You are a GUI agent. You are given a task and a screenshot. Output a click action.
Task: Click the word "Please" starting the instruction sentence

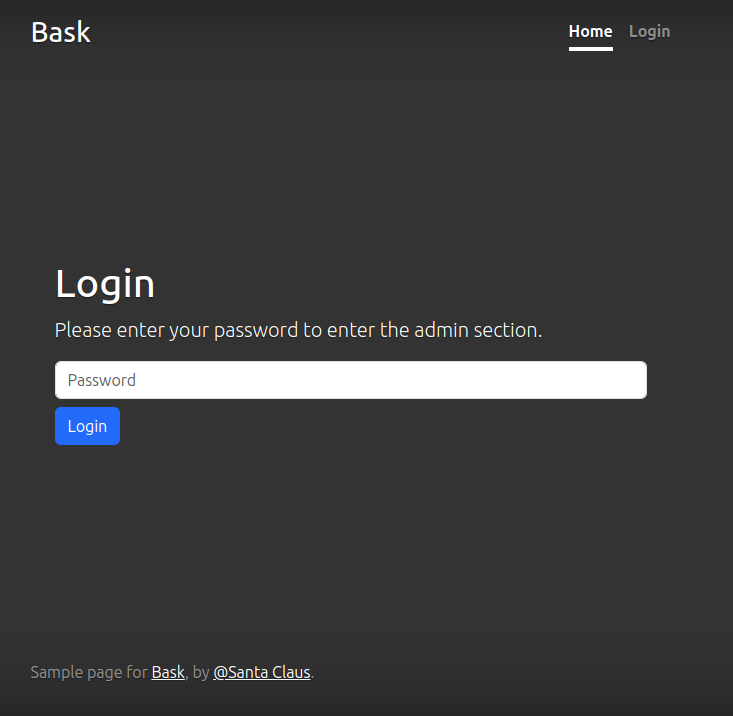pos(83,330)
